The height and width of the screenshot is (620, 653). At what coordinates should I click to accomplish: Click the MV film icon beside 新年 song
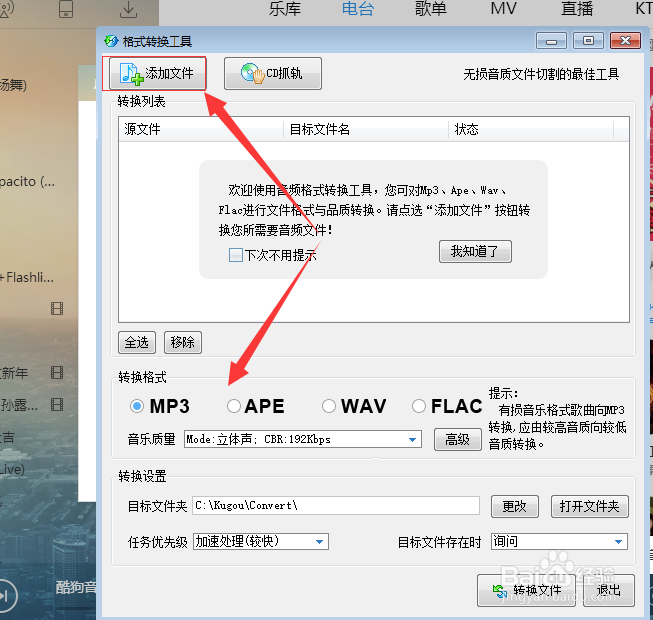(x=57, y=372)
